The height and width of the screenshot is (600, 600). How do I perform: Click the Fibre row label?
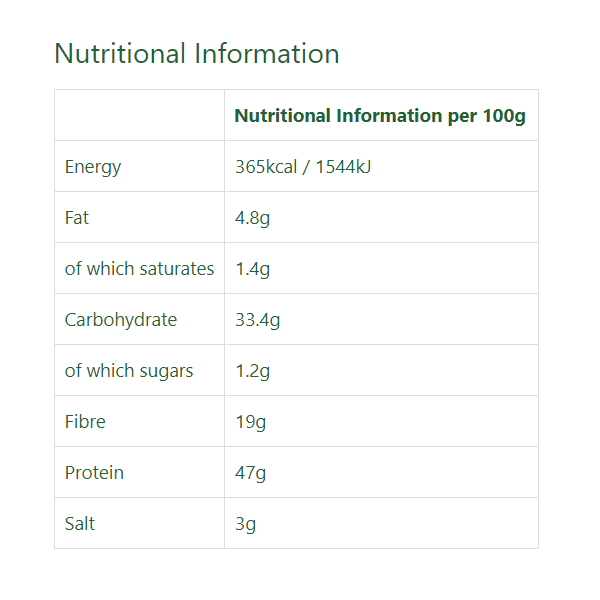[x=85, y=422]
